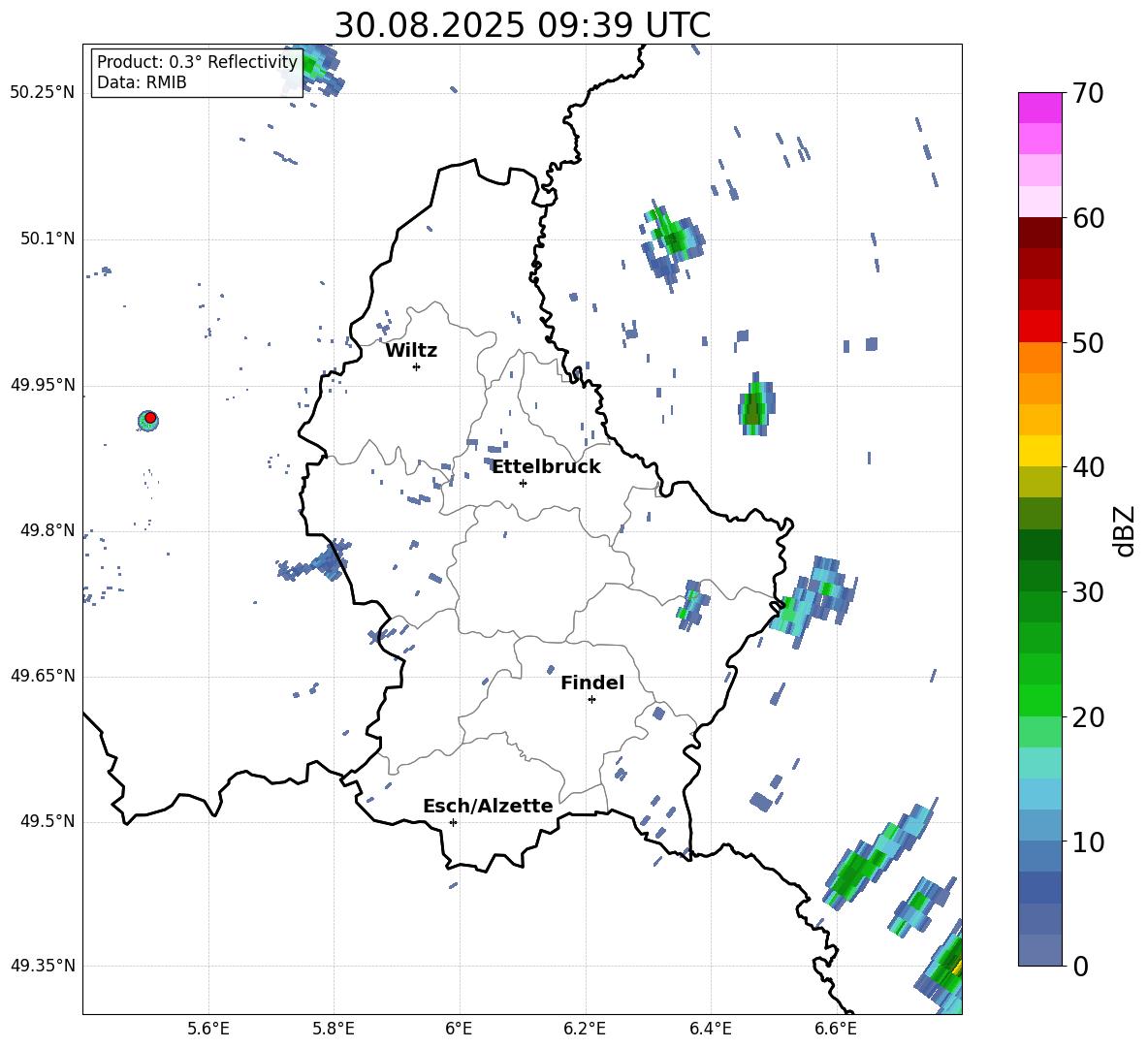Click the 6.2°E longitude label
Image resolution: width=1148 pixels, height=1048 pixels.
[x=585, y=1029]
